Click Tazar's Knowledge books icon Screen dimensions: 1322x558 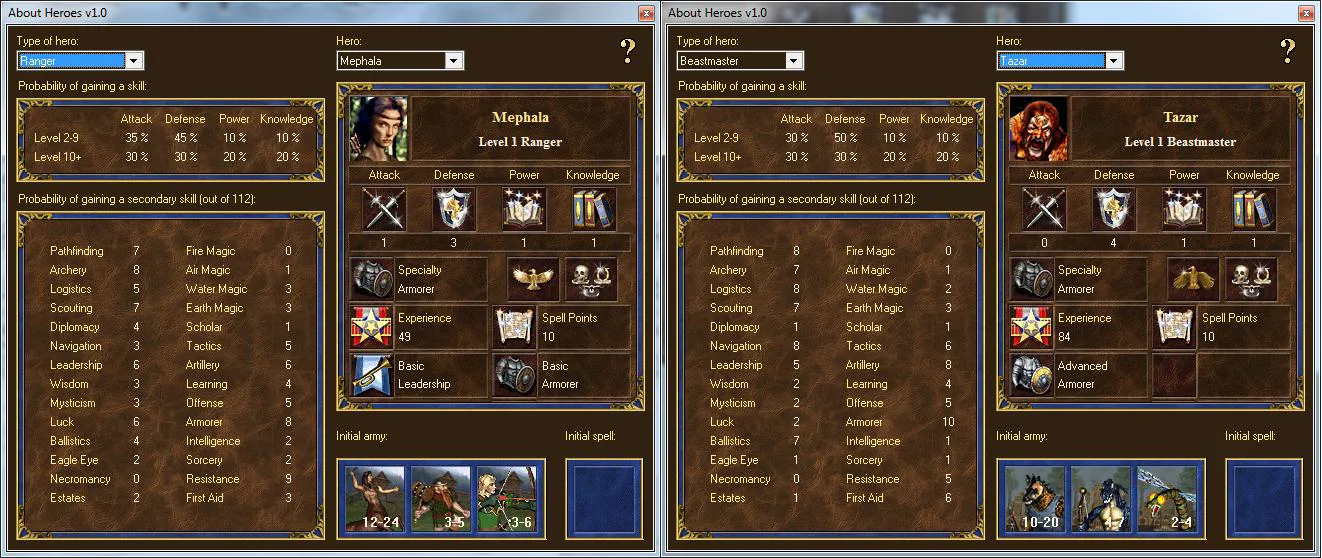[1254, 210]
